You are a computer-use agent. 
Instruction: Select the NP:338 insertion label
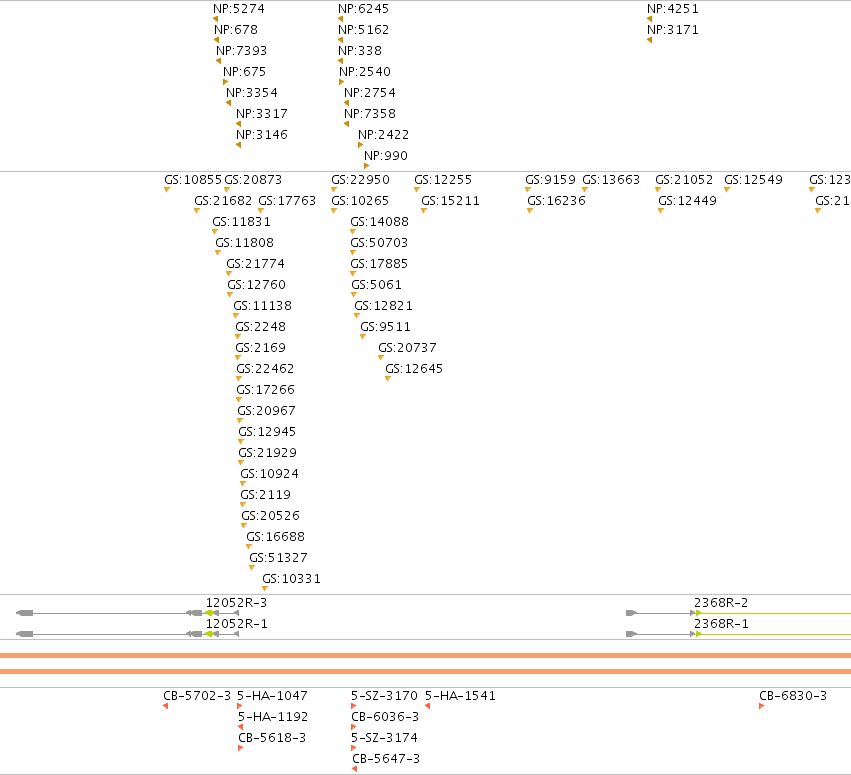point(360,51)
